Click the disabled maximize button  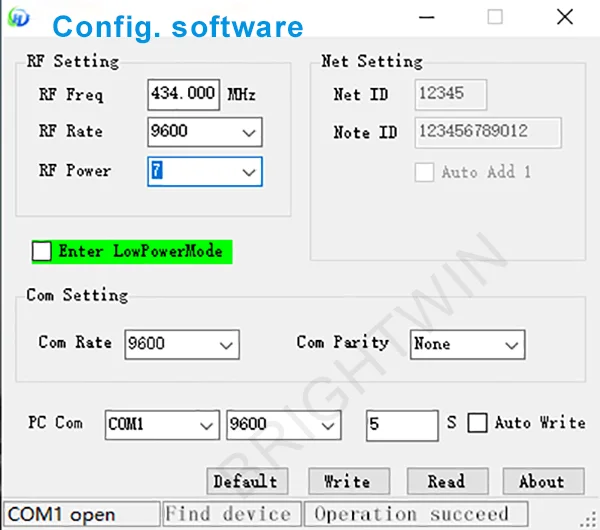pyautogui.click(x=495, y=17)
